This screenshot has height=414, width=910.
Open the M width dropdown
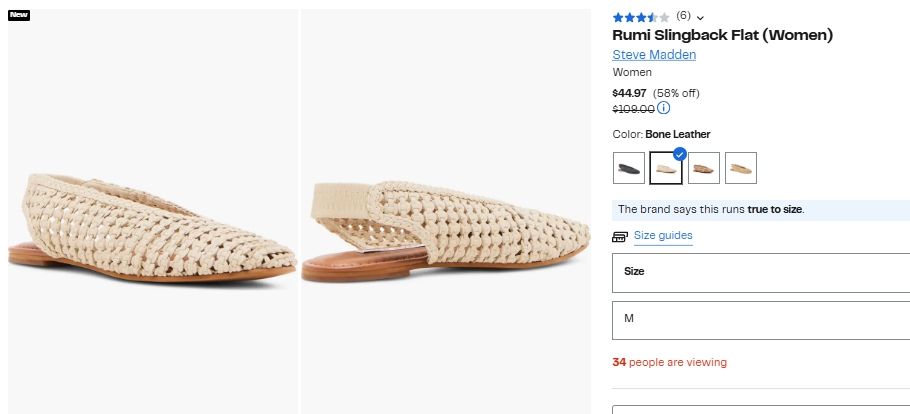pyautogui.click(x=760, y=319)
